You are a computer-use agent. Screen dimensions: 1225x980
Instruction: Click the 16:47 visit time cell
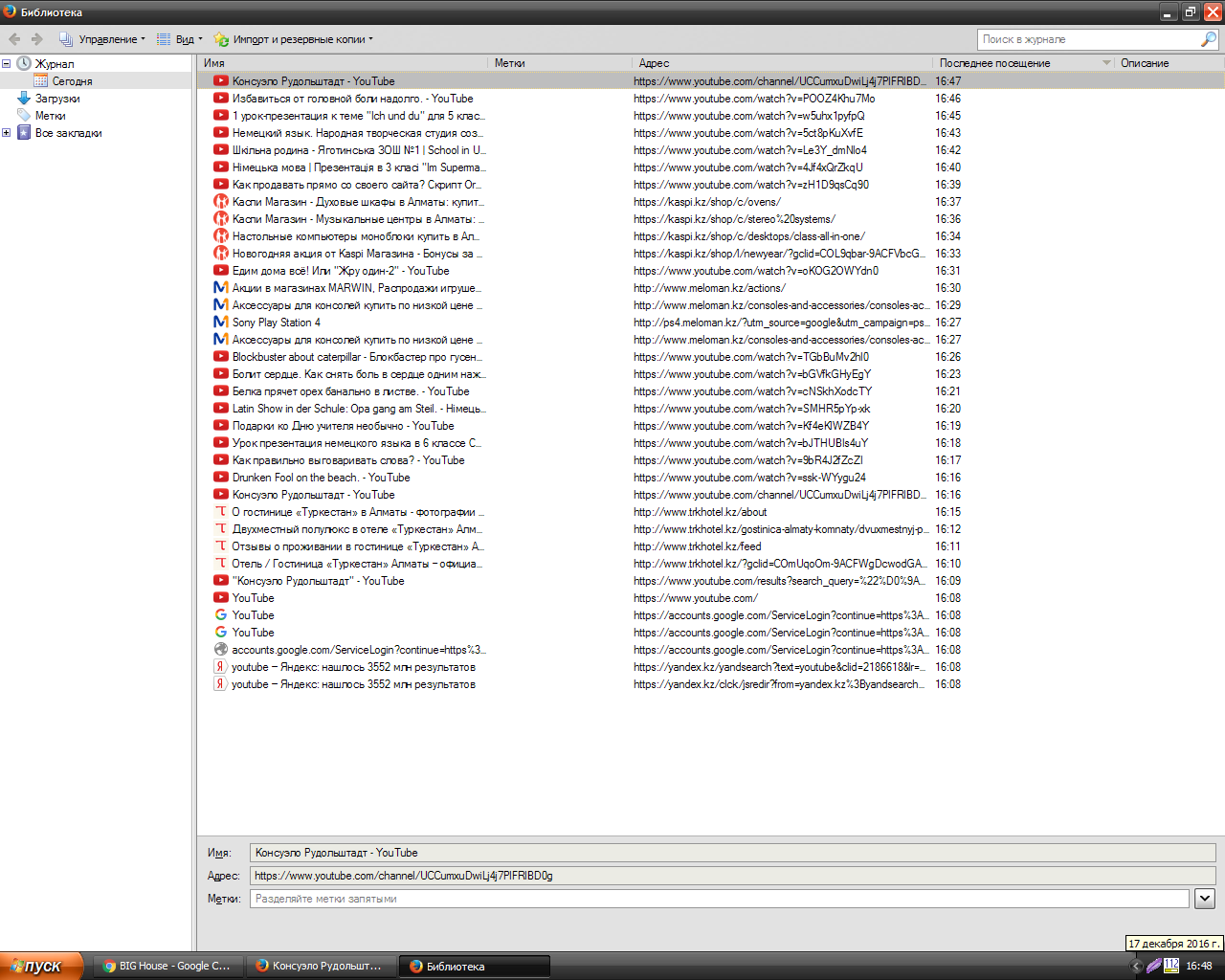947,81
